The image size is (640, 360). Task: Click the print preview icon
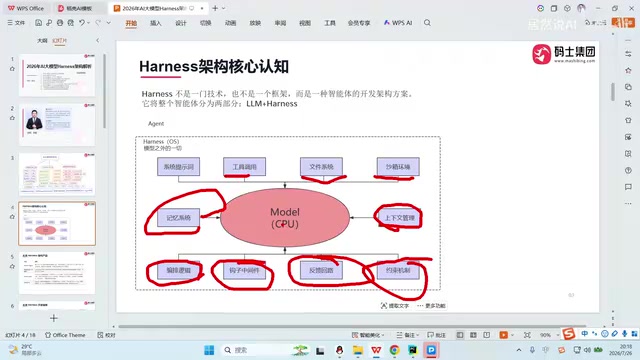[71, 23]
